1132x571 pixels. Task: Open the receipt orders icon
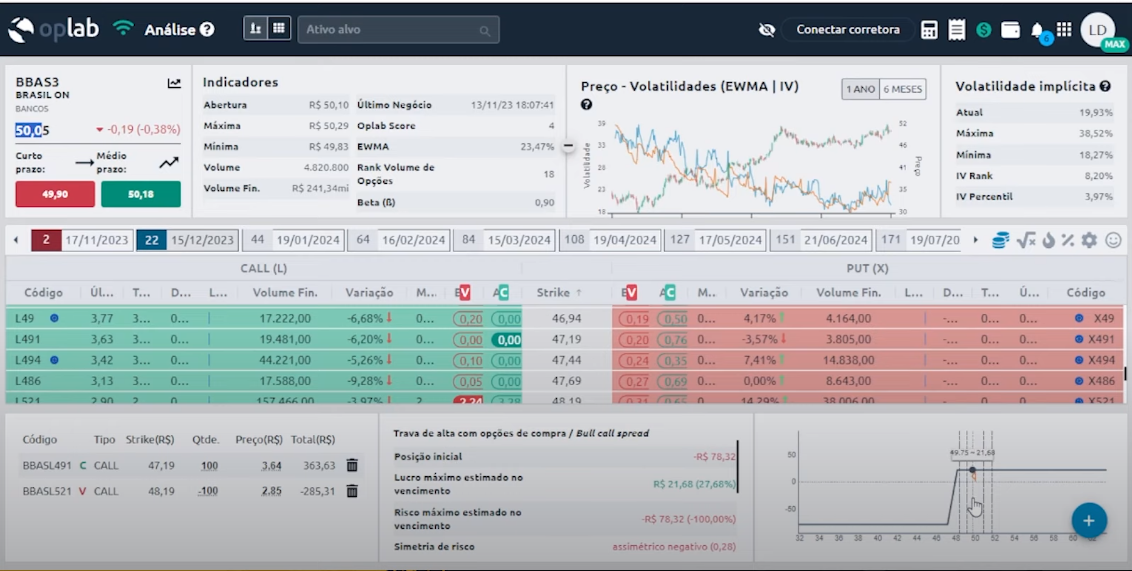pyautogui.click(x=957, y=30)
